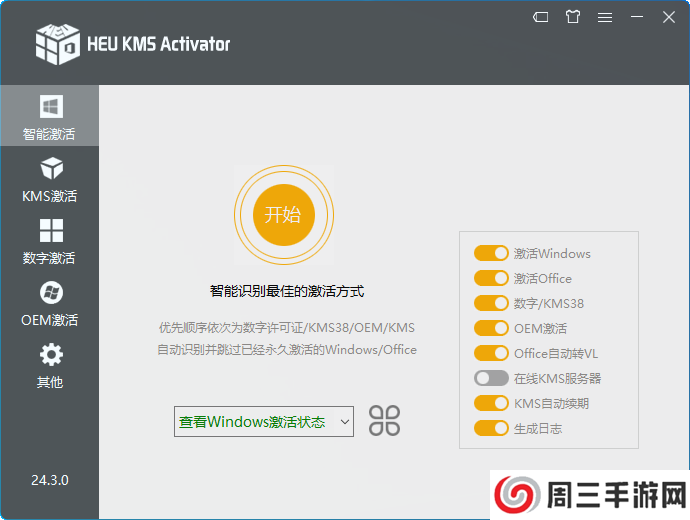The width and height of the screenshot is (690, 520).
Task: Click the four-leaf clover icon beside dropdown
Action: click(384, 421)
